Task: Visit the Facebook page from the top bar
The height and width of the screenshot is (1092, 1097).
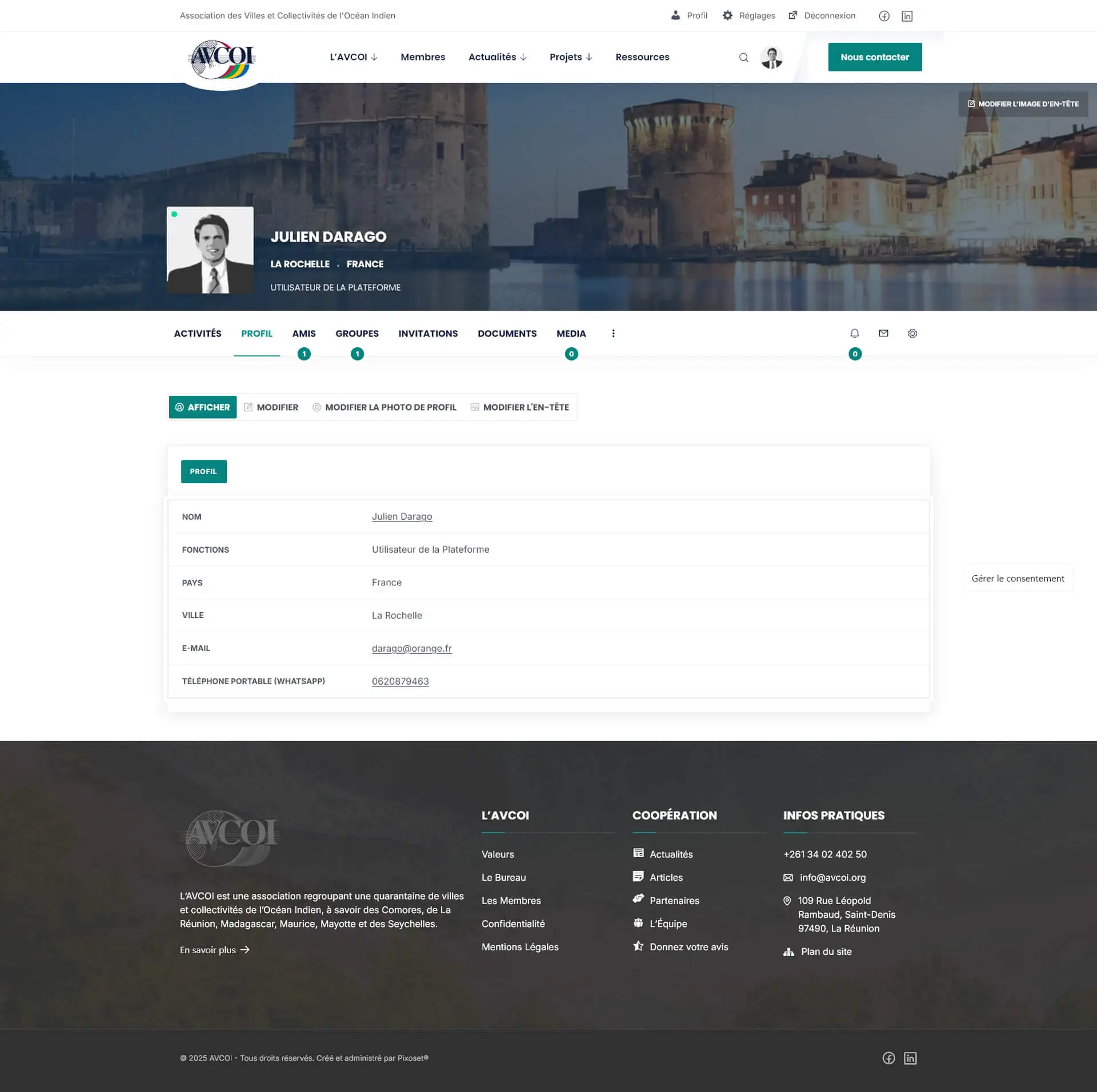Action: (884, 15)
